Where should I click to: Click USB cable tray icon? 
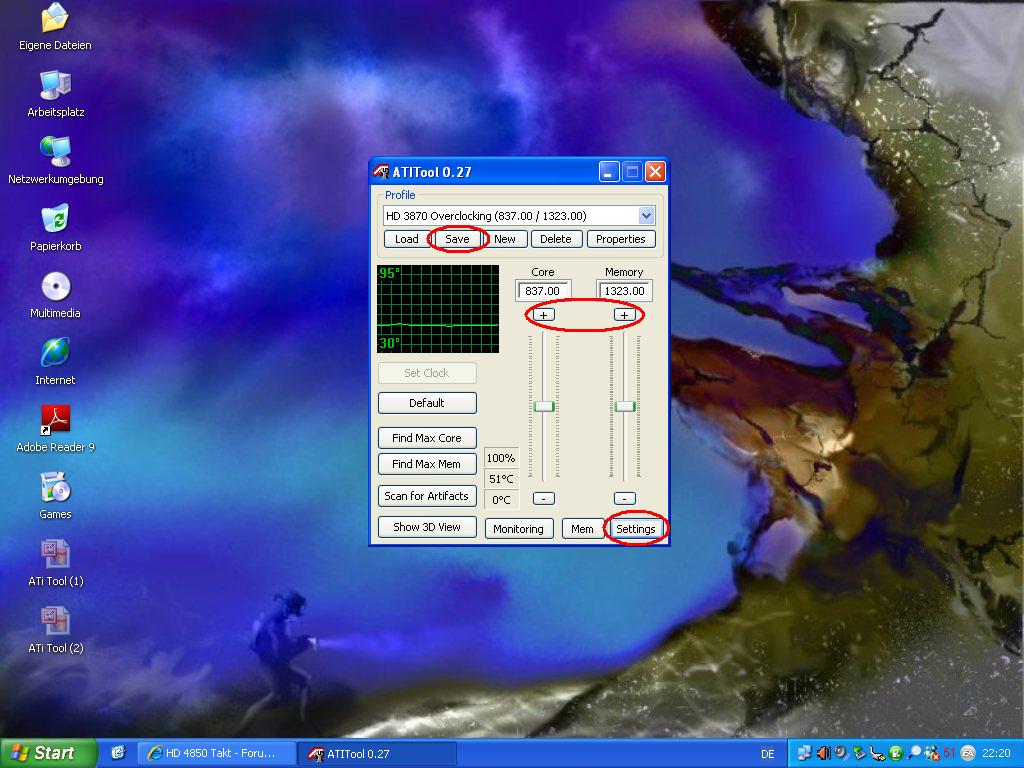[877, 753]
